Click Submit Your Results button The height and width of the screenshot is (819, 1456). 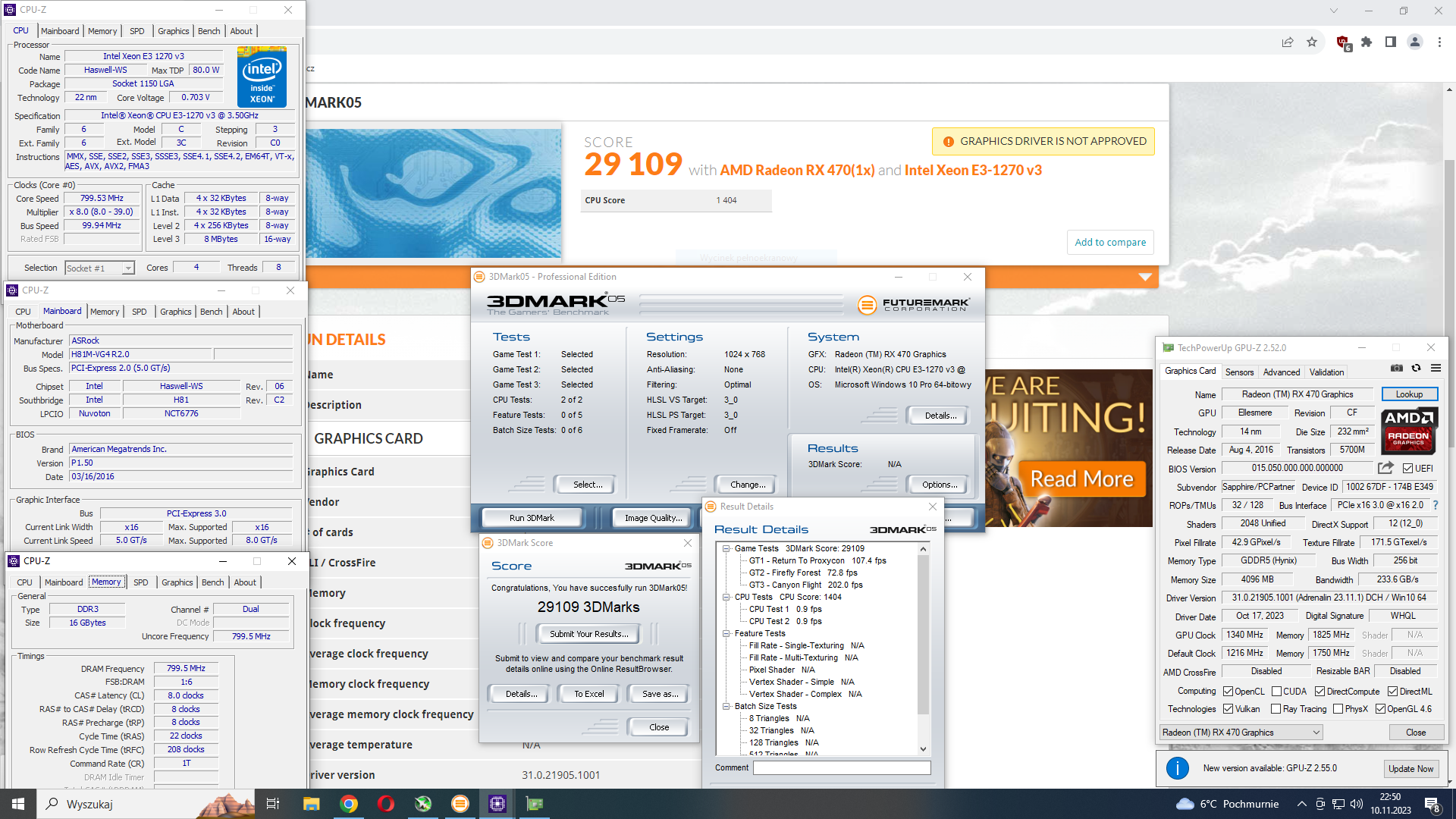point(588,634)
